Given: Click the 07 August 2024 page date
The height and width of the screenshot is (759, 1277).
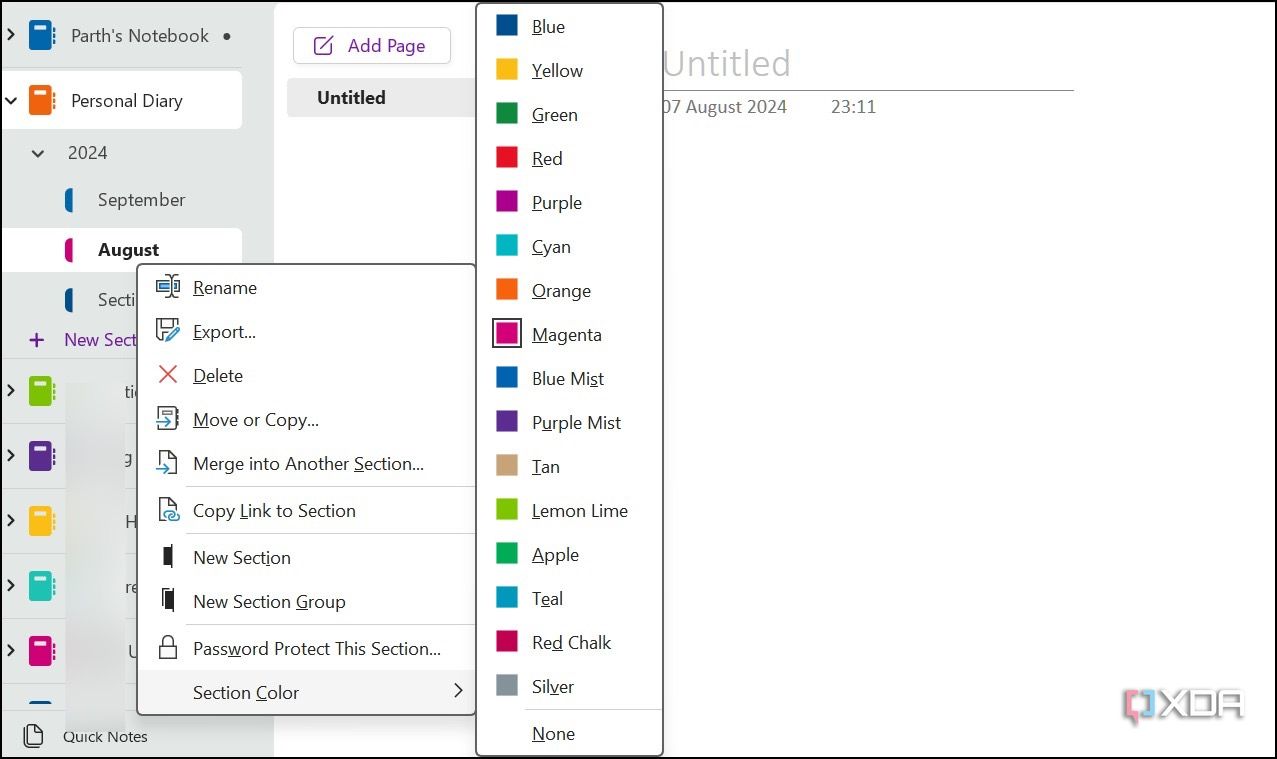Looking at the screenshot, I should pyautogui.click(x=724, y=106).
